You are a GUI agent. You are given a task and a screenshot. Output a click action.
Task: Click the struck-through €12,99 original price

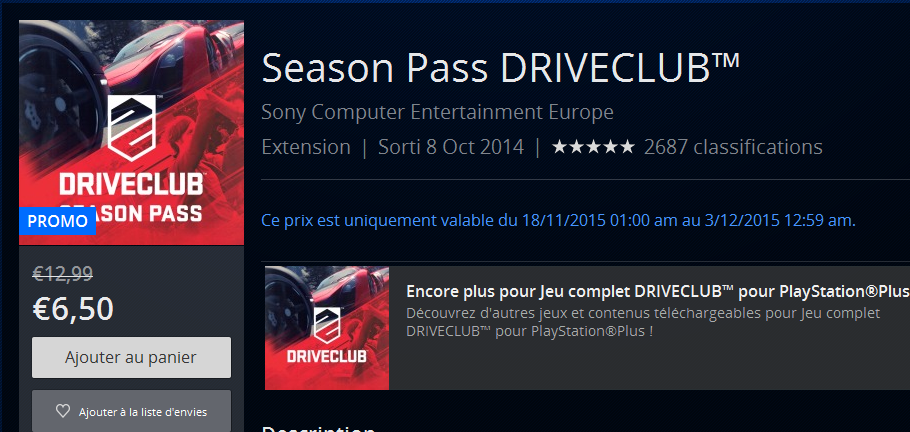click(x=63, y=273)
